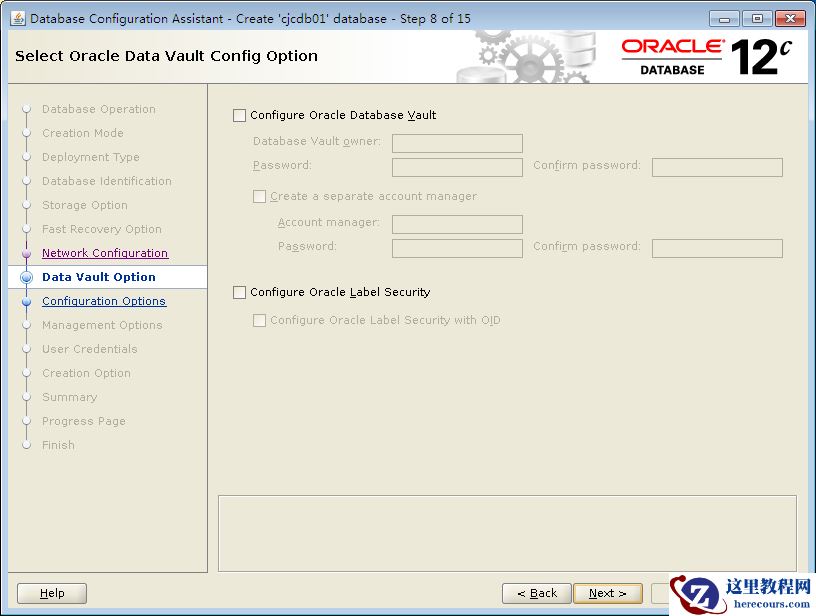This screenshot has width=816, height=616.
Task: Click the Database Vault owner field
Action: [x=457, y=143]
